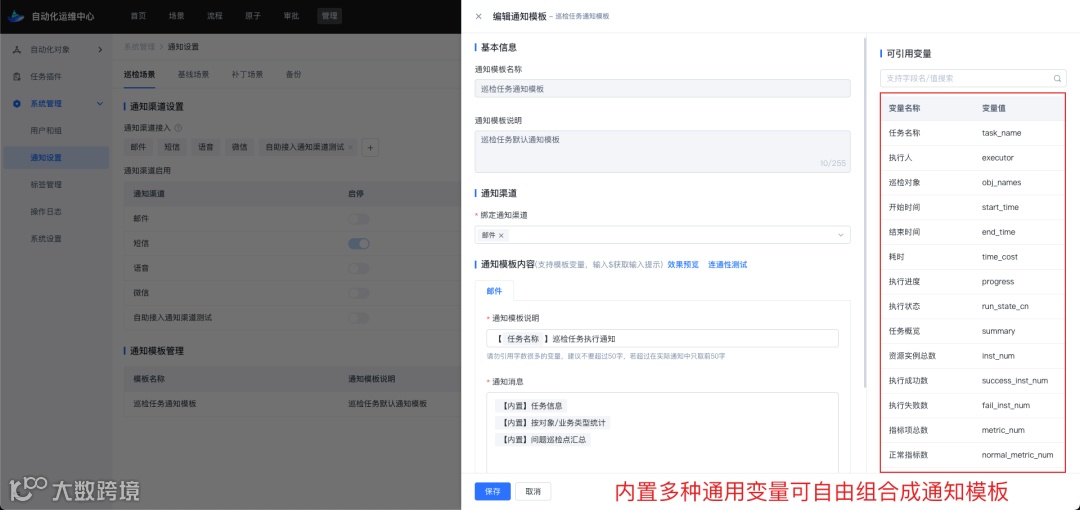Viewport: 1080px width, 510px height.
Task: Open the 效果预览 link
Action: tap(683, 264)
